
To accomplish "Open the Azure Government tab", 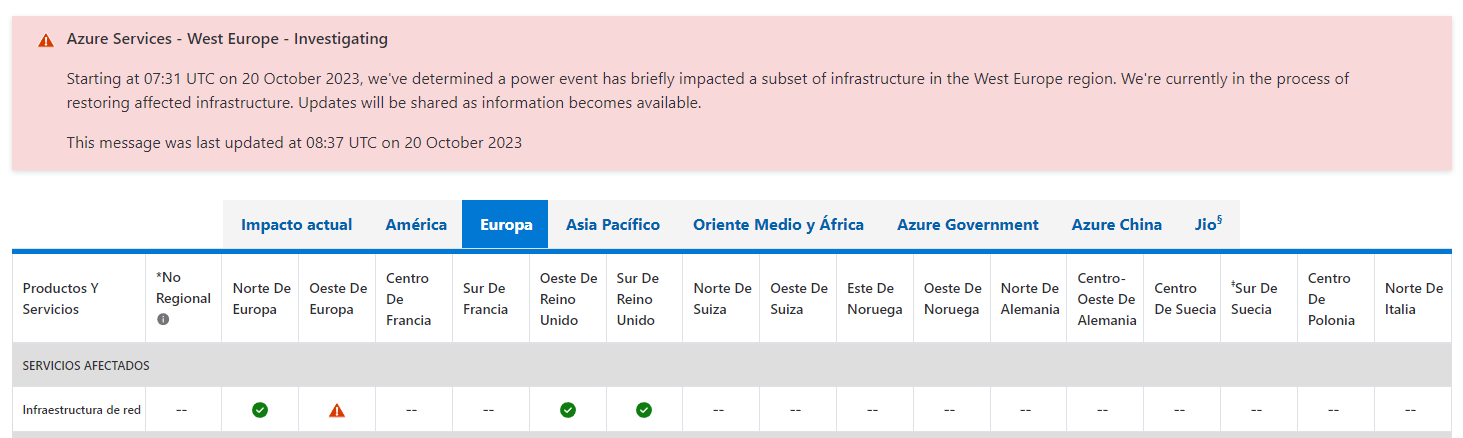I will coord(968,224).
